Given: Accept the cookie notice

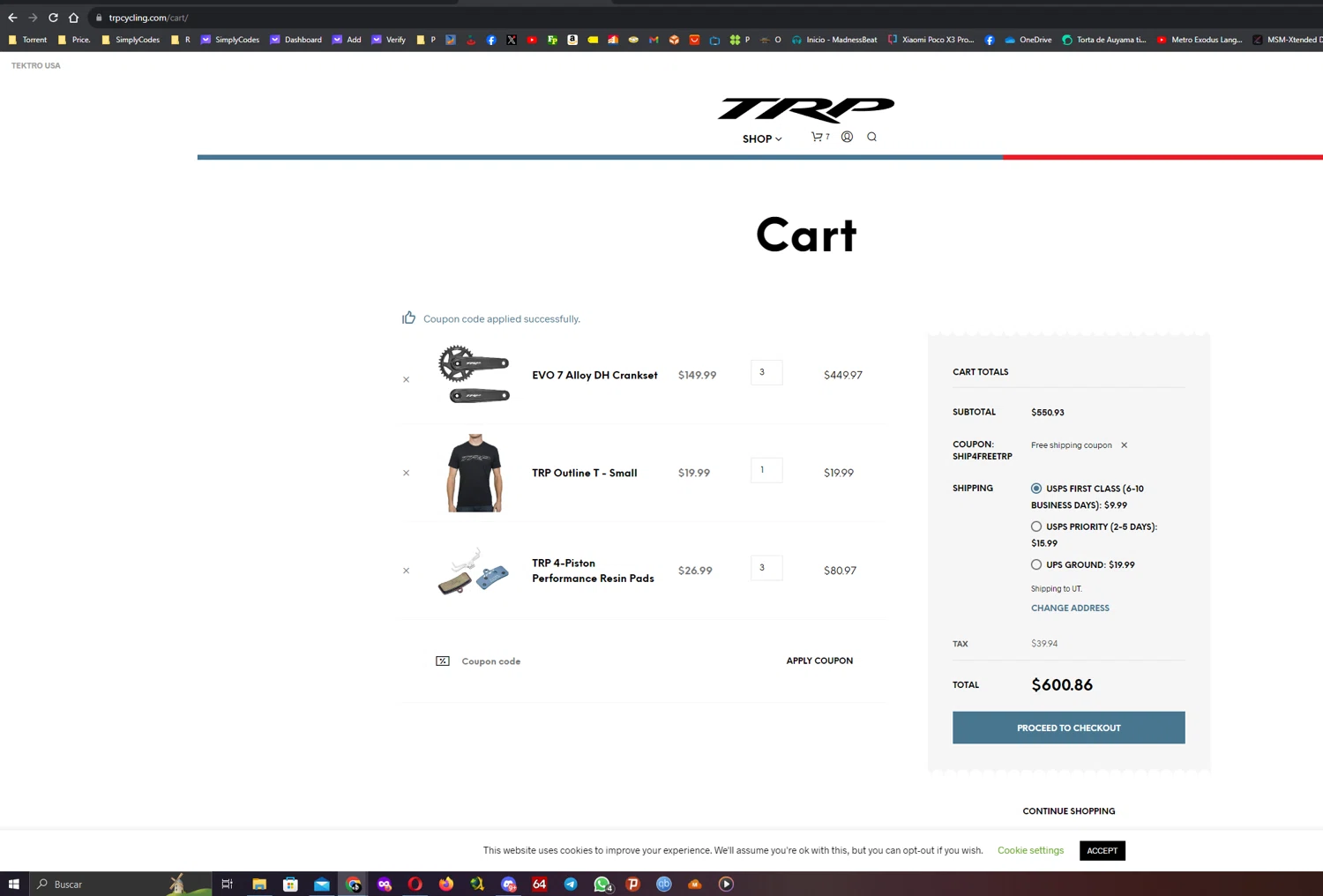Looking at the screenshot, I should pos(1102,850).
